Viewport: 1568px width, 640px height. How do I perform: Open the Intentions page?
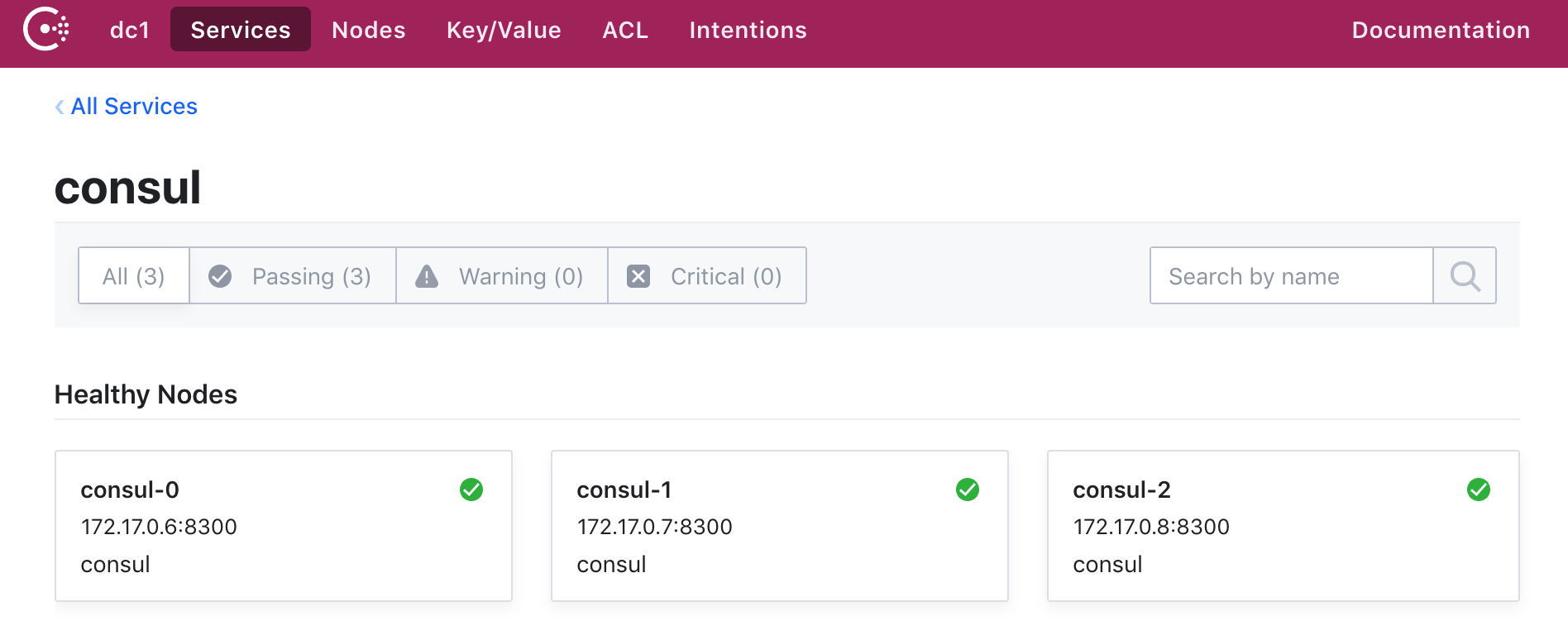[x=748, y=30]
